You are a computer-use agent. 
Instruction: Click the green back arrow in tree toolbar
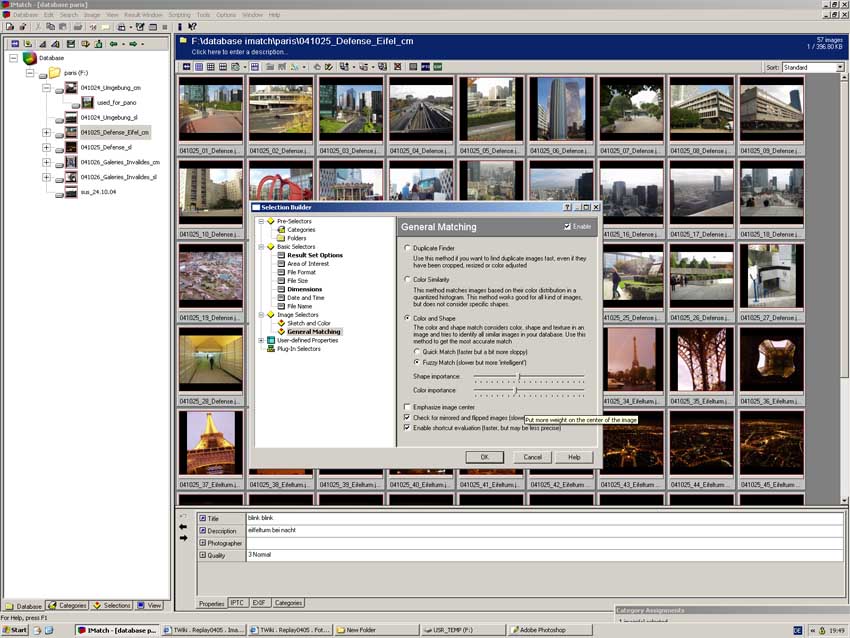(x=114, y=44)
